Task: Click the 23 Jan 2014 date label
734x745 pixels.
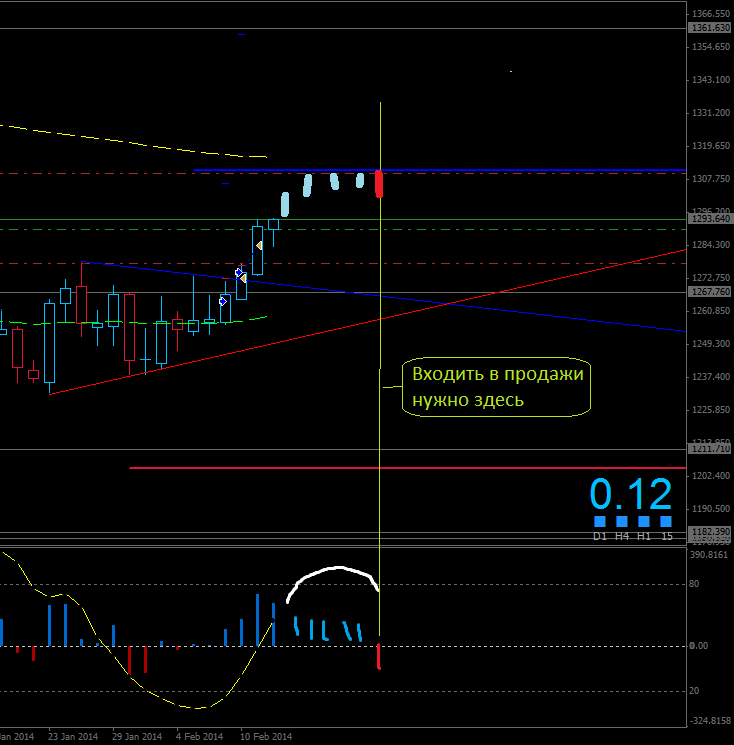Action: [73, 736]
